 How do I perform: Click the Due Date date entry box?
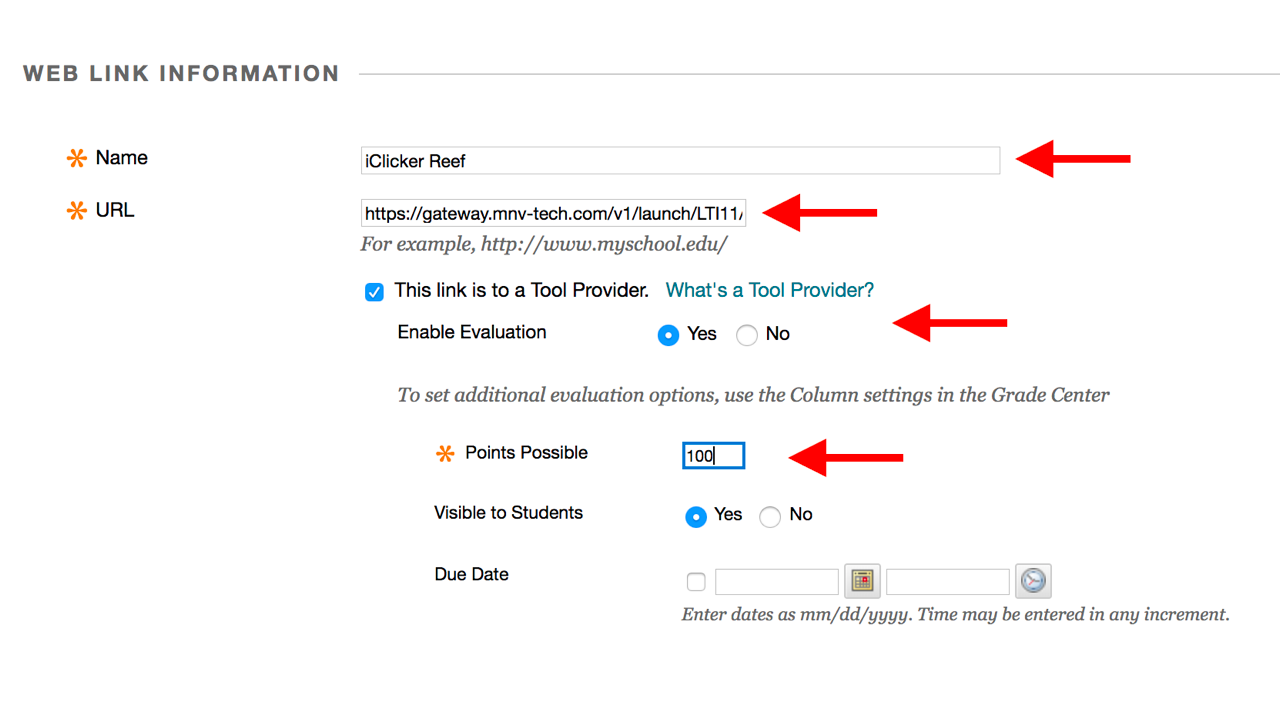(777, 582)
